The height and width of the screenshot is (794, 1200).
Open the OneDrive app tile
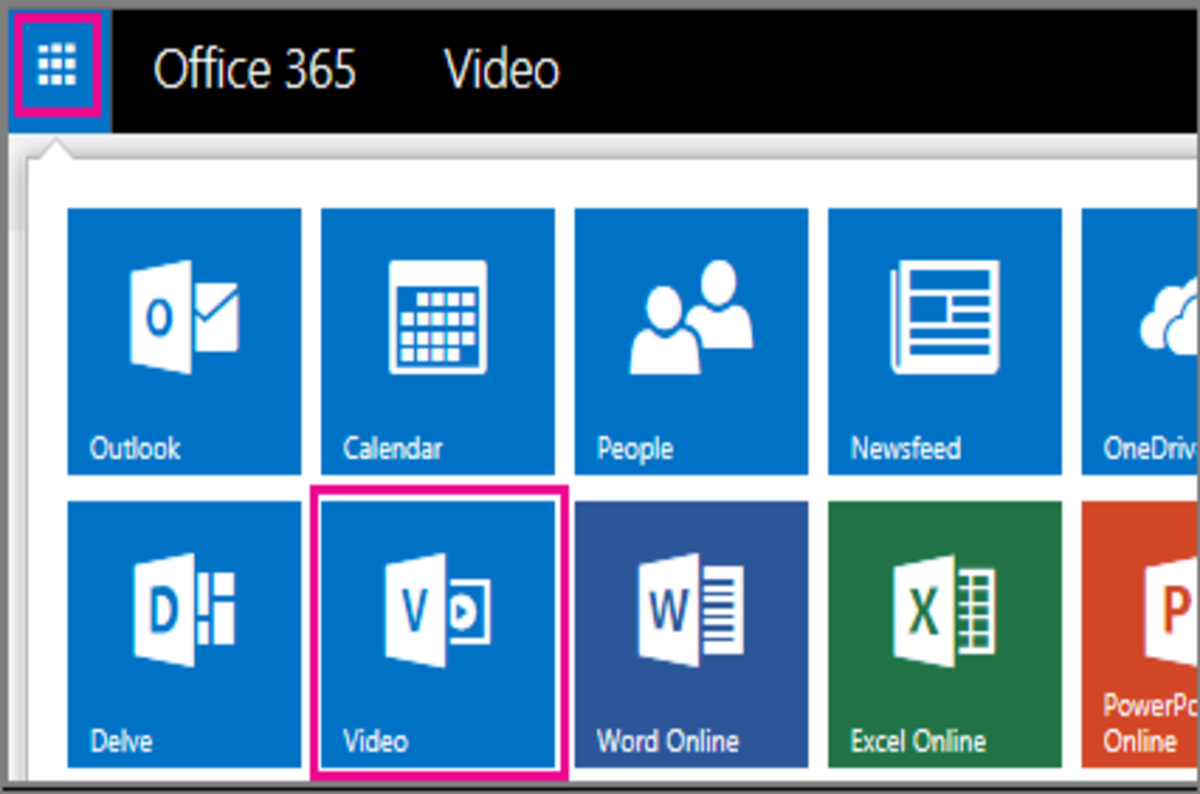pos(1140,341)
